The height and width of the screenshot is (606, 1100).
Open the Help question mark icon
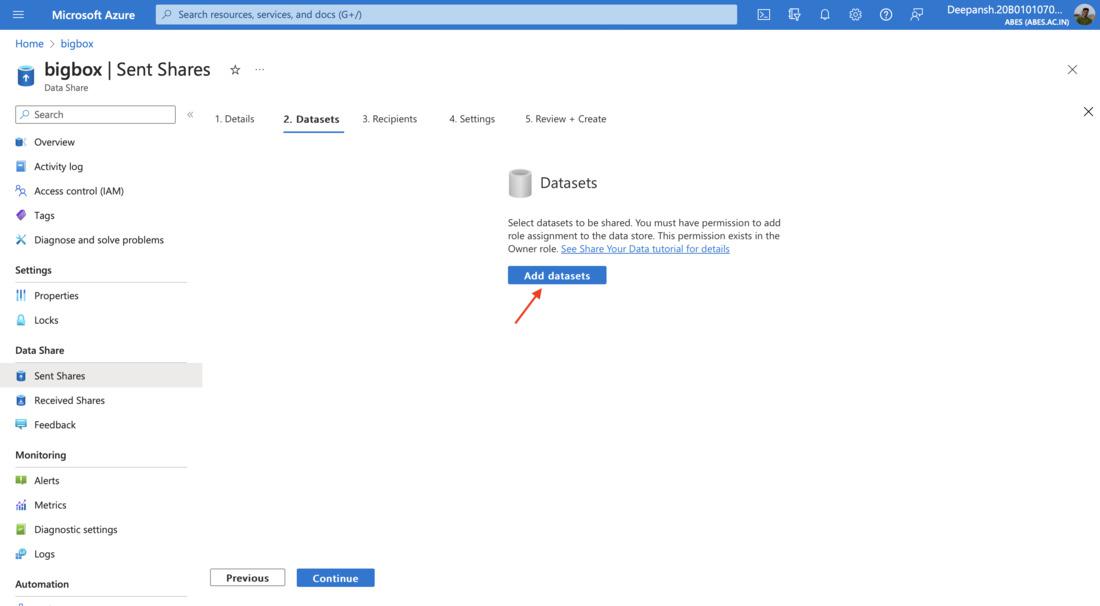pyautogui.click(x=886, y=14)
